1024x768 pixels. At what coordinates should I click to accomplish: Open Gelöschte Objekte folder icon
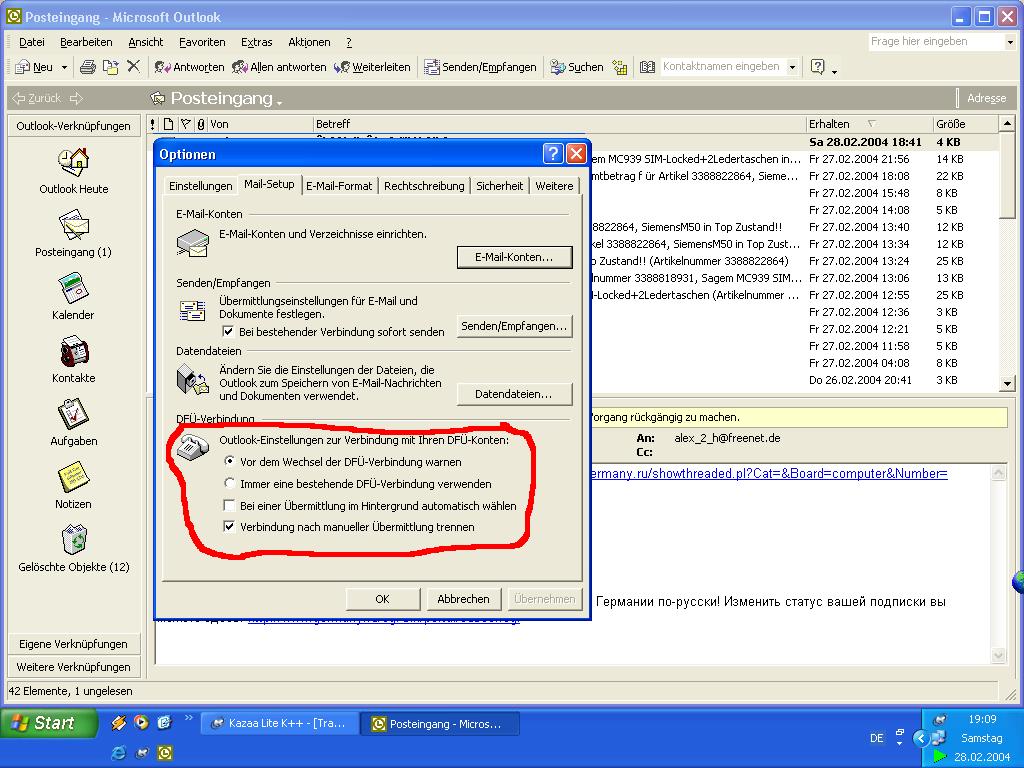tap(74, 541)
